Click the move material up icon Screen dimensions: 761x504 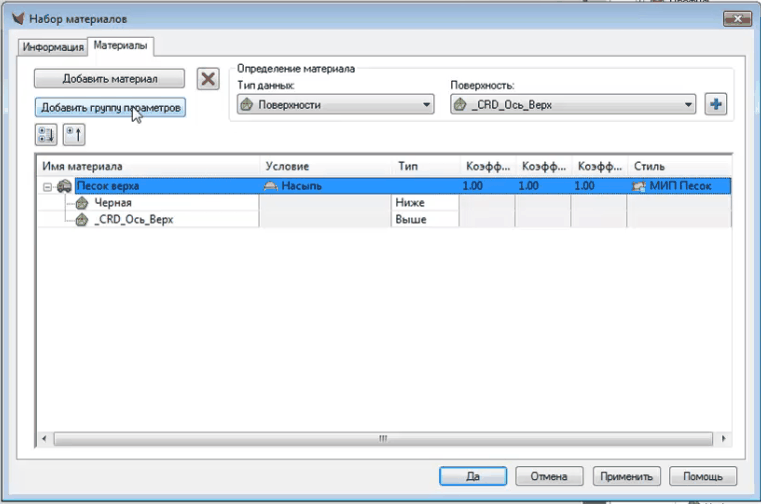pos(72,134)
